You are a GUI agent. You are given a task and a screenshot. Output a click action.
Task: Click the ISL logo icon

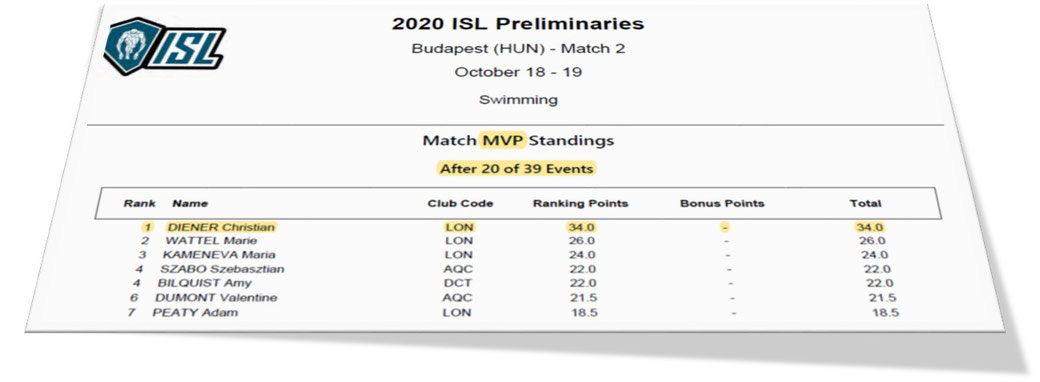coord(164,46)
